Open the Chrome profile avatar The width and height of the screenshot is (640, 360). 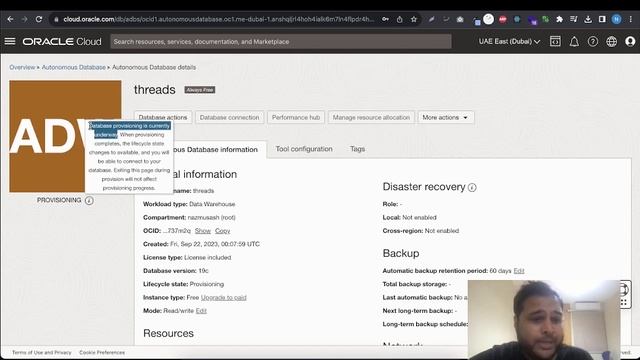[616, 19]
